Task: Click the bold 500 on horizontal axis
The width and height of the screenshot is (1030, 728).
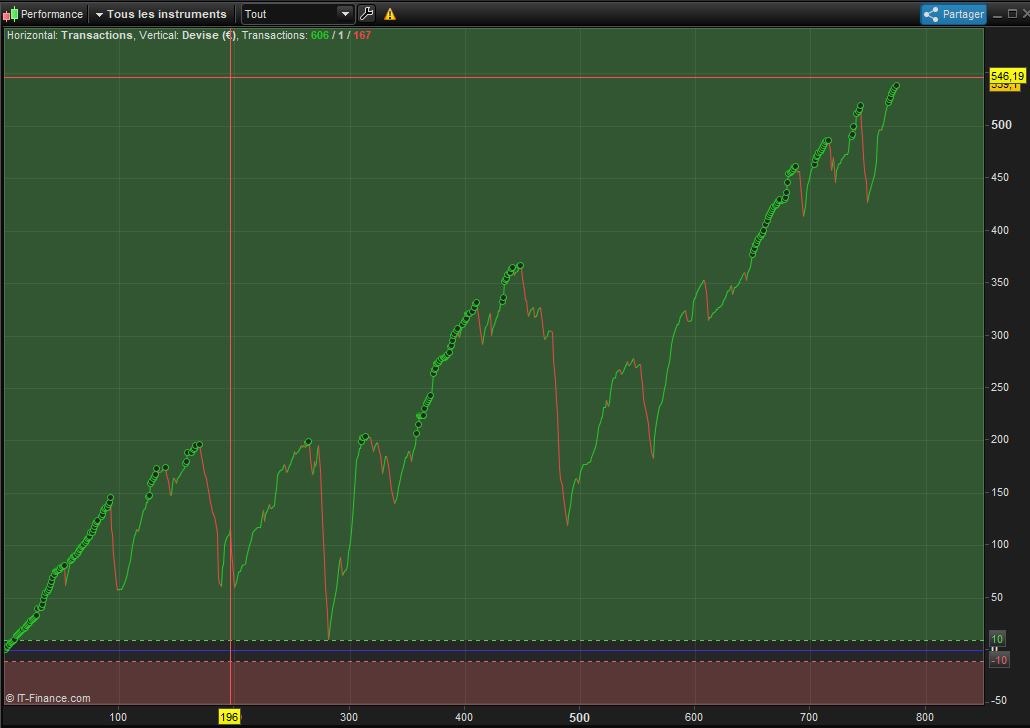Action: (579, 717)
